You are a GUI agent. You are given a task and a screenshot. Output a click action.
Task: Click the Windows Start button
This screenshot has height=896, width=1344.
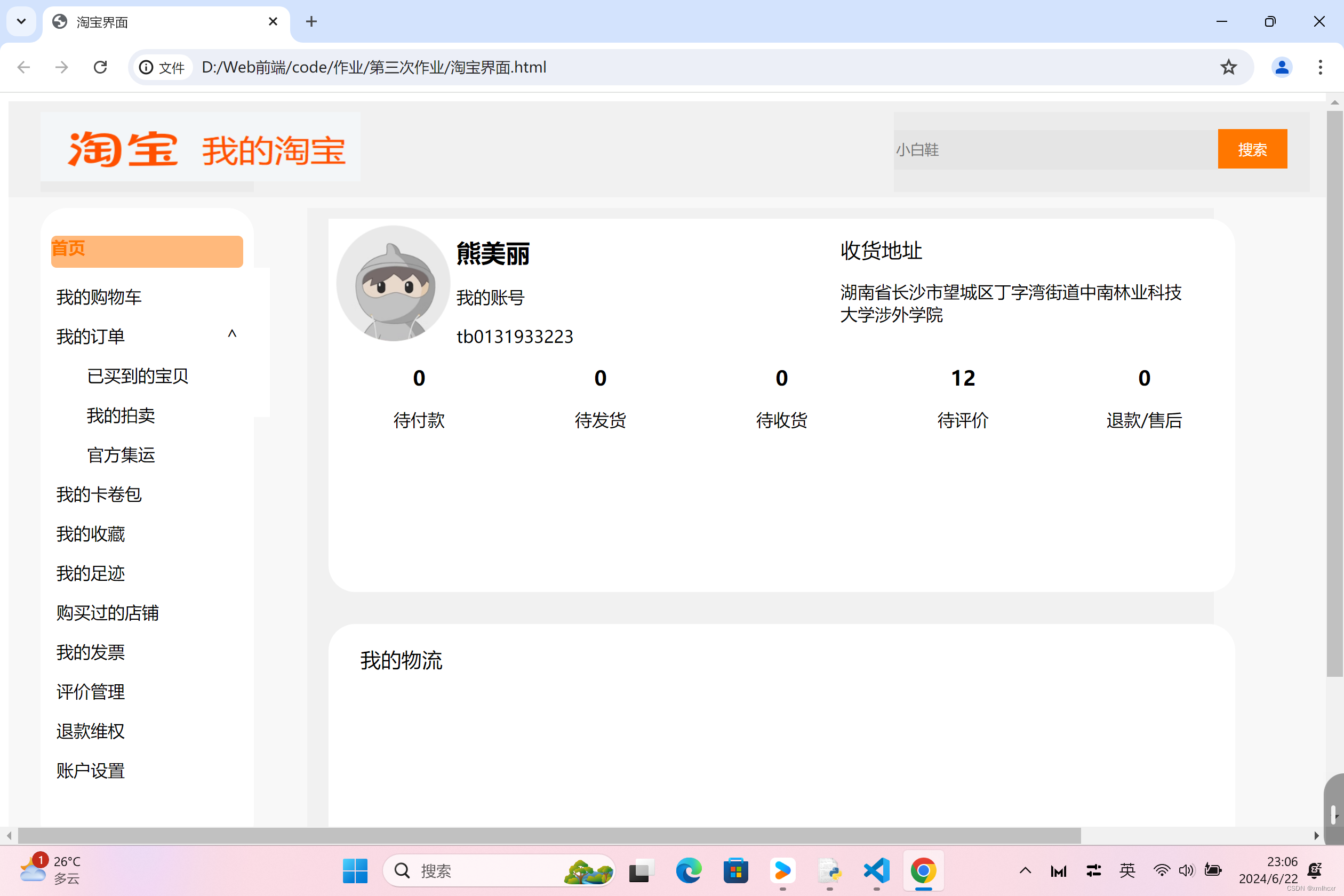[x=355, y=870]
